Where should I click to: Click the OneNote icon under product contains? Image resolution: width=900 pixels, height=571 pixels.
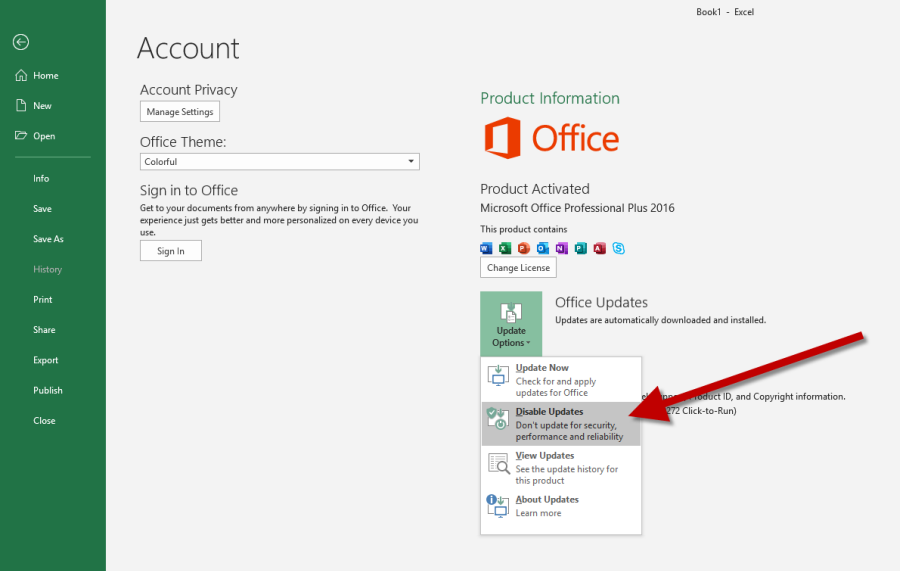point(562,248)
